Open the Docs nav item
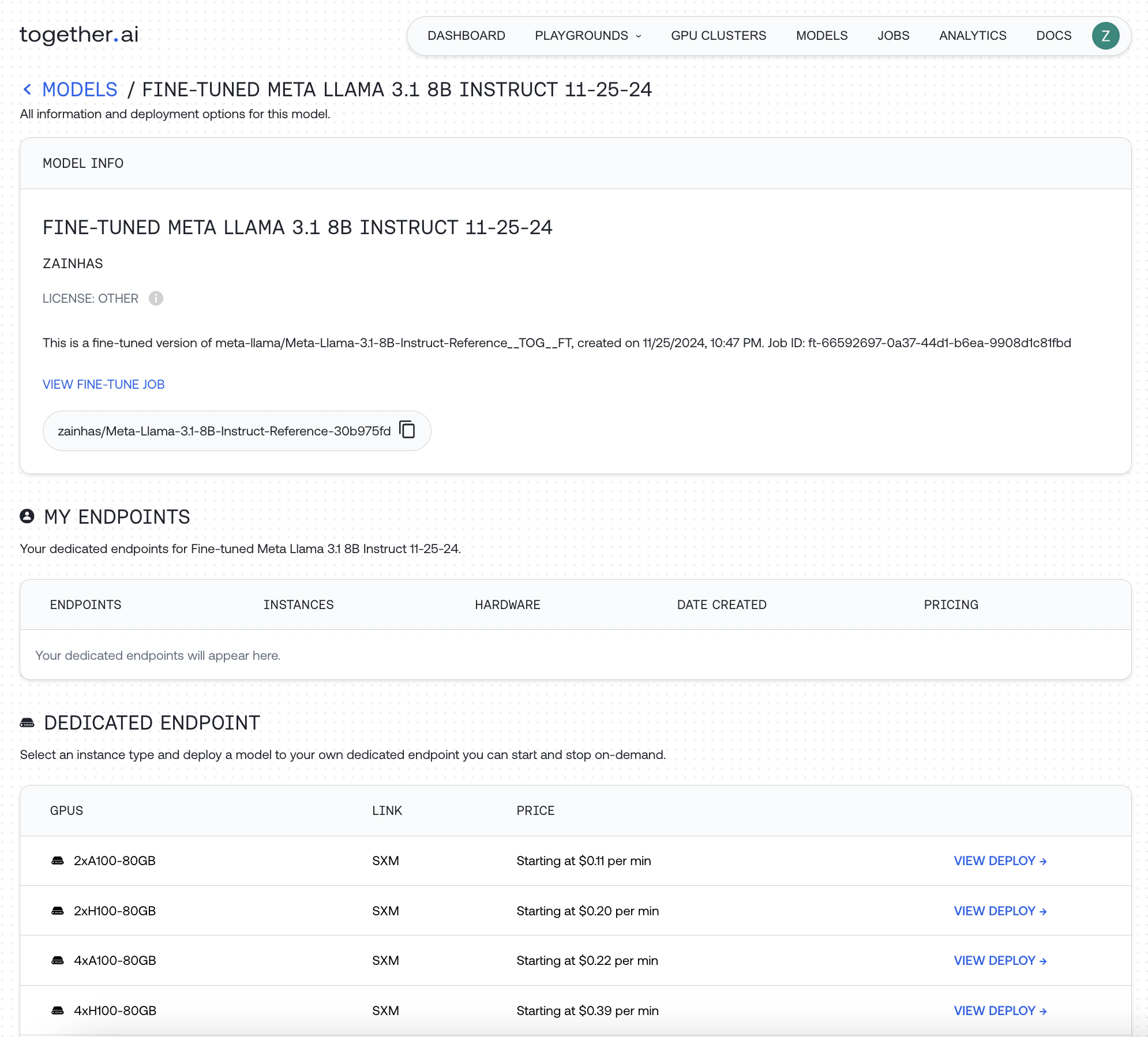Image resolution: width=1148 pixels, height=1037 pixels. point(1053,36)
